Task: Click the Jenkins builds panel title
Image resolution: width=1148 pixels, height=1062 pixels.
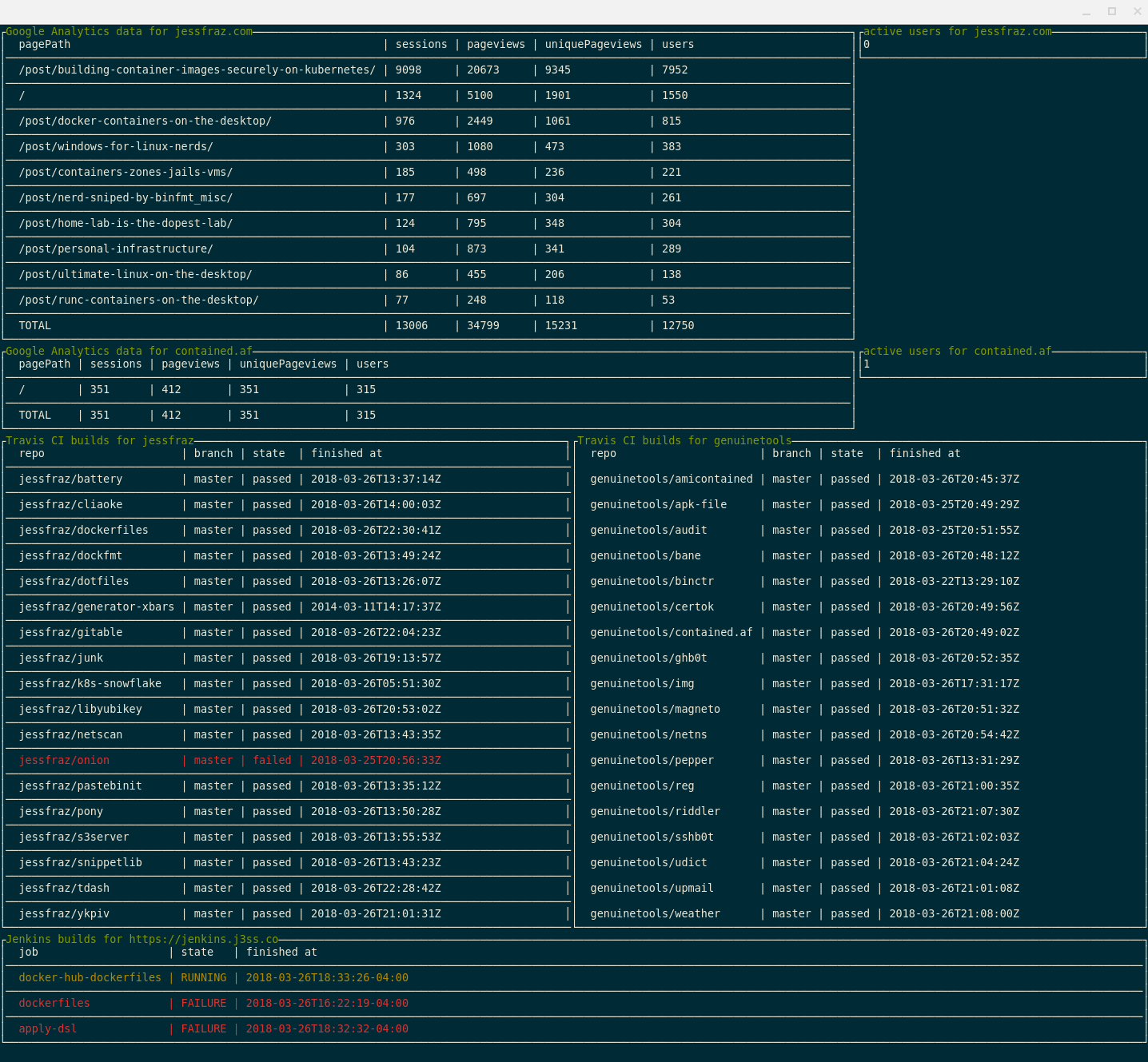Action: pos(142,940)
